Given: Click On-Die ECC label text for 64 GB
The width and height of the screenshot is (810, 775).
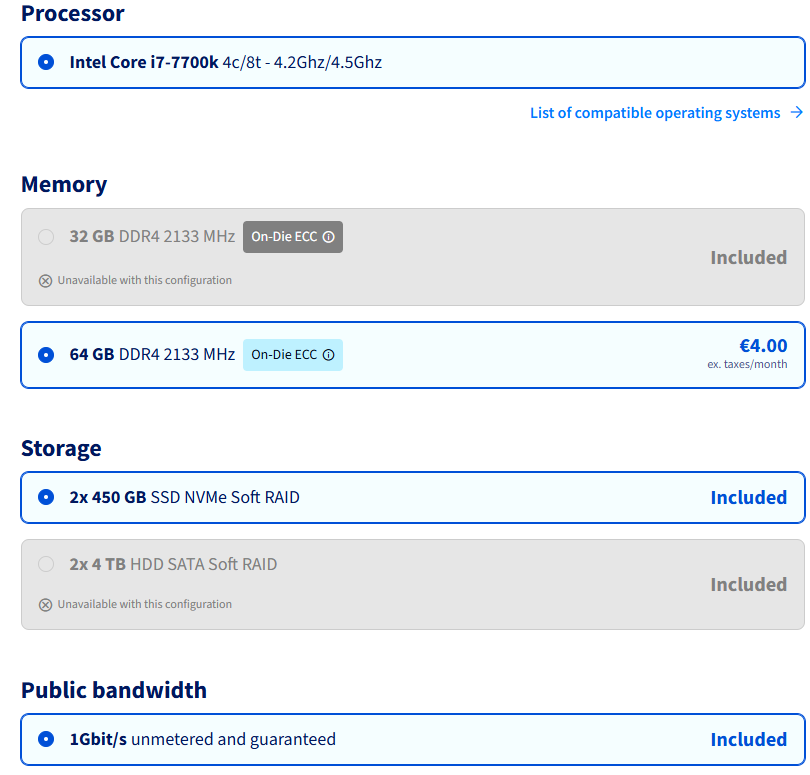Looking at the screenshot, I should pos(283,354).
